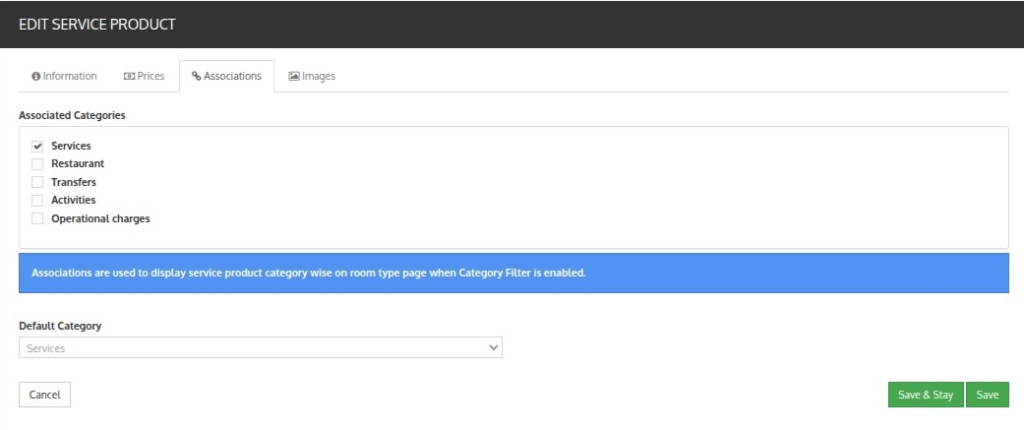Click the picture icon on Images tab
Viewport: 1024px width, 430px height.
pos(294,76)
